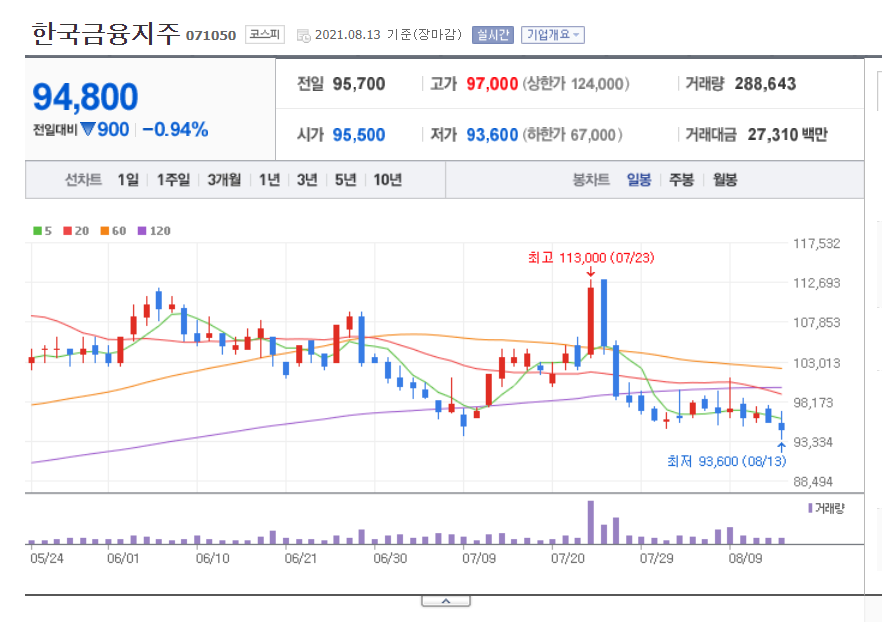882x622 pixels.
Task: Click the 거래량 volume legend marker
Action: click(810, 508)
